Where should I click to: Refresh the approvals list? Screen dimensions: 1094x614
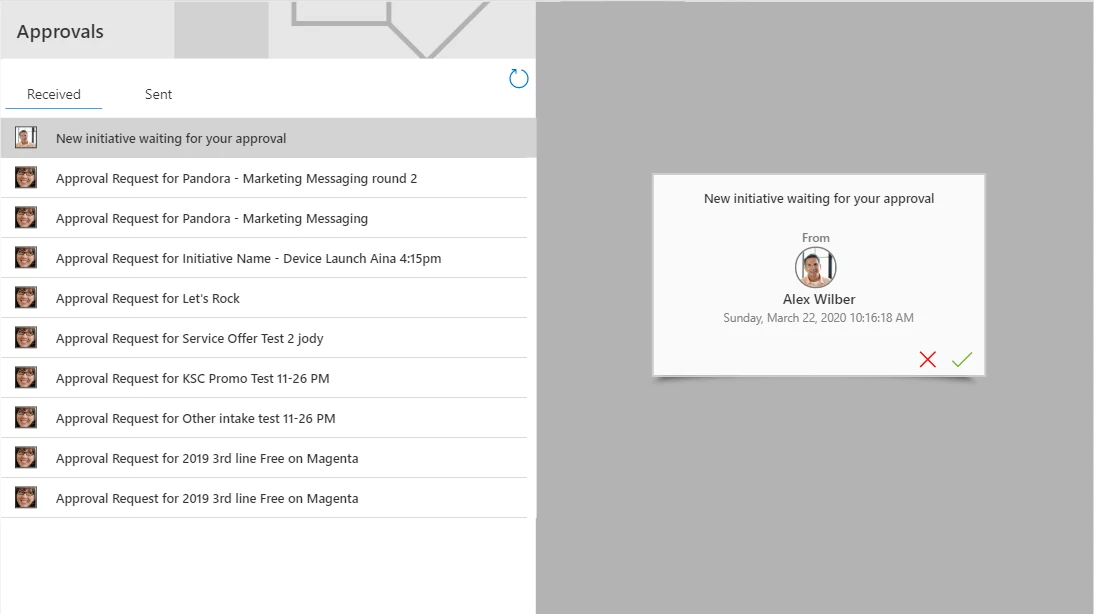[x=518, y=78]
